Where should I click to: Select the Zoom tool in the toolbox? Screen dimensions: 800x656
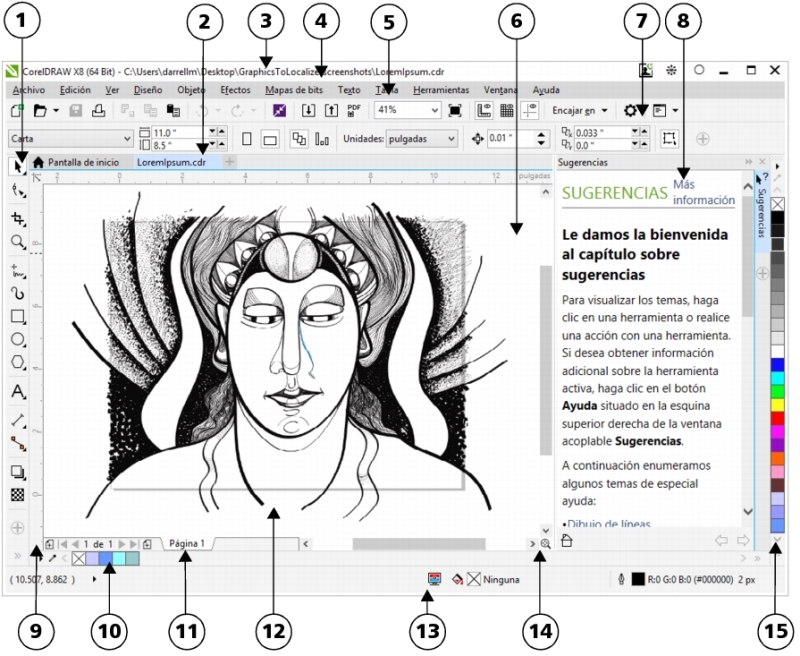point(17,242)
